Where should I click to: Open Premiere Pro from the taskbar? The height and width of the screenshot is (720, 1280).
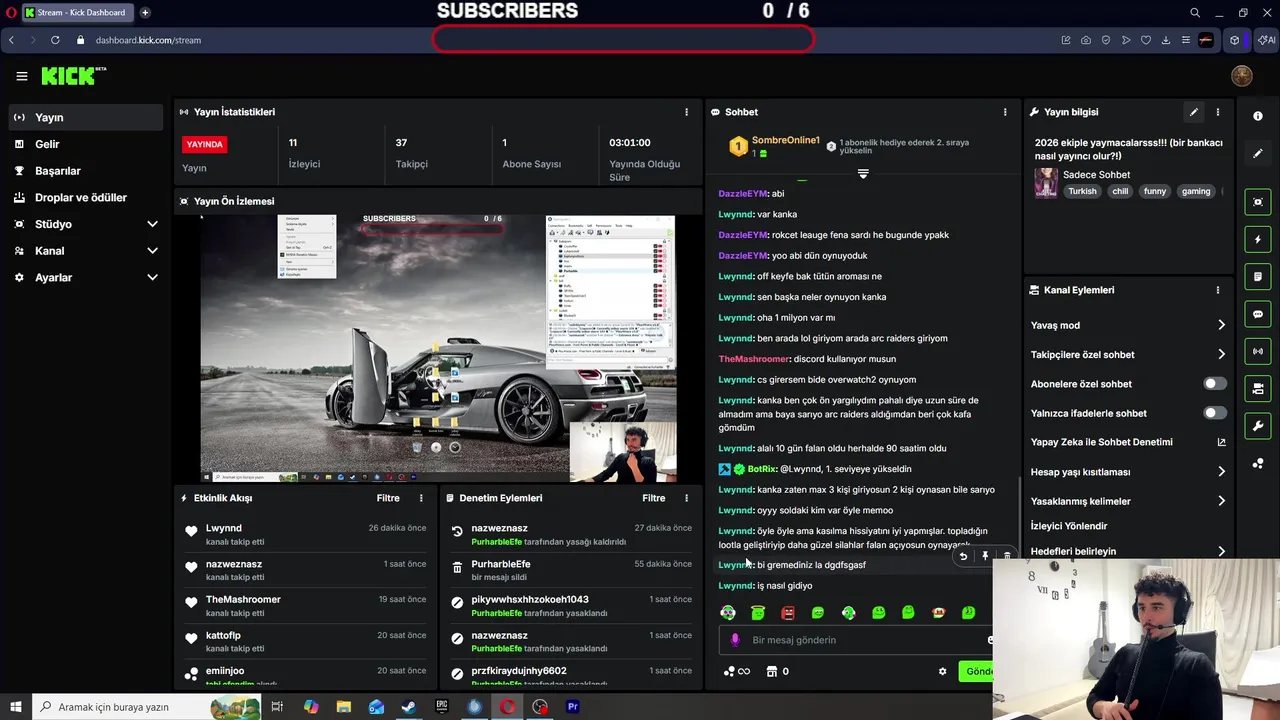573,707
